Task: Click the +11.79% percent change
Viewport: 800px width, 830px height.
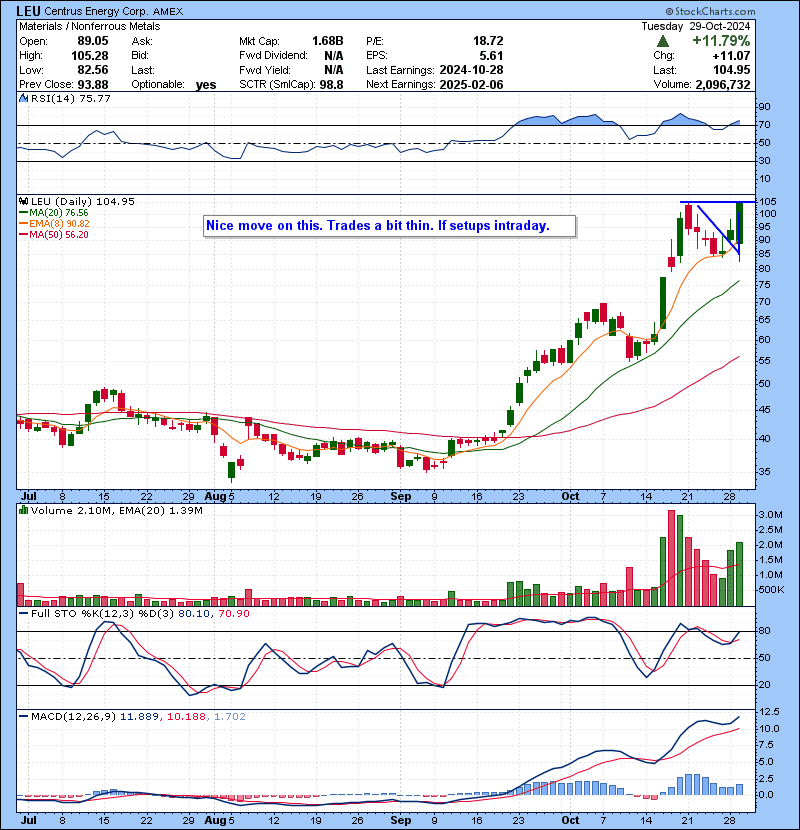Action: click(721, 41)
